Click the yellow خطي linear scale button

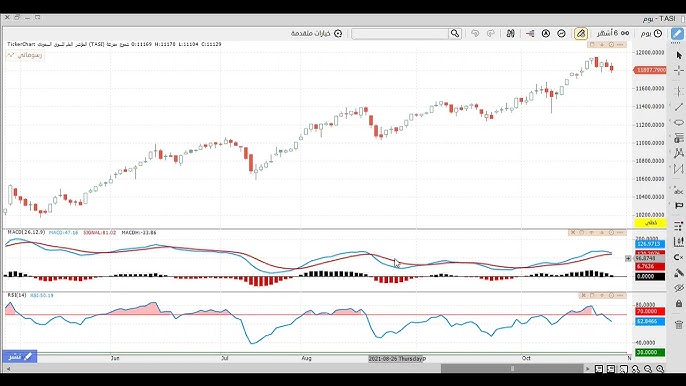pos(650,223)
